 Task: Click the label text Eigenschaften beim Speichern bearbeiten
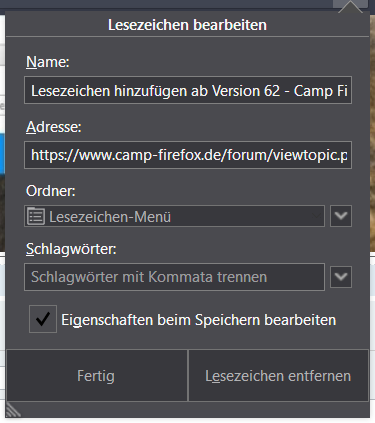coord(199,320)
